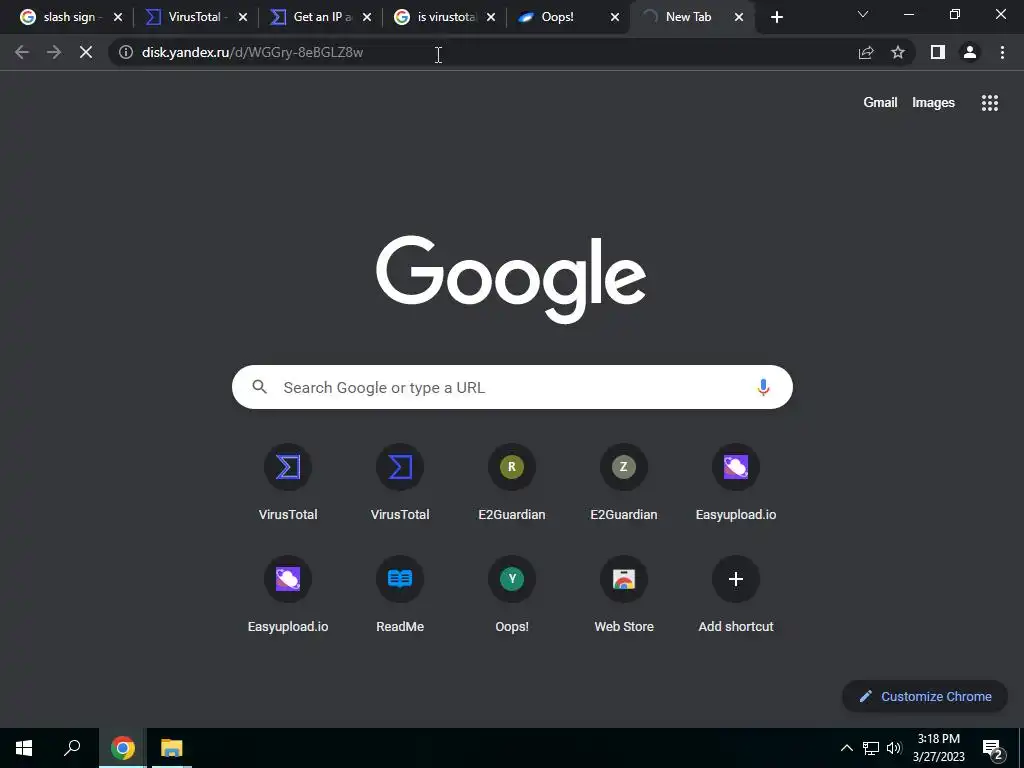Open the Oops! shortcut tile
This screenshot has height=768, width=1024.
pyautogui.click(x=512, y=594)
